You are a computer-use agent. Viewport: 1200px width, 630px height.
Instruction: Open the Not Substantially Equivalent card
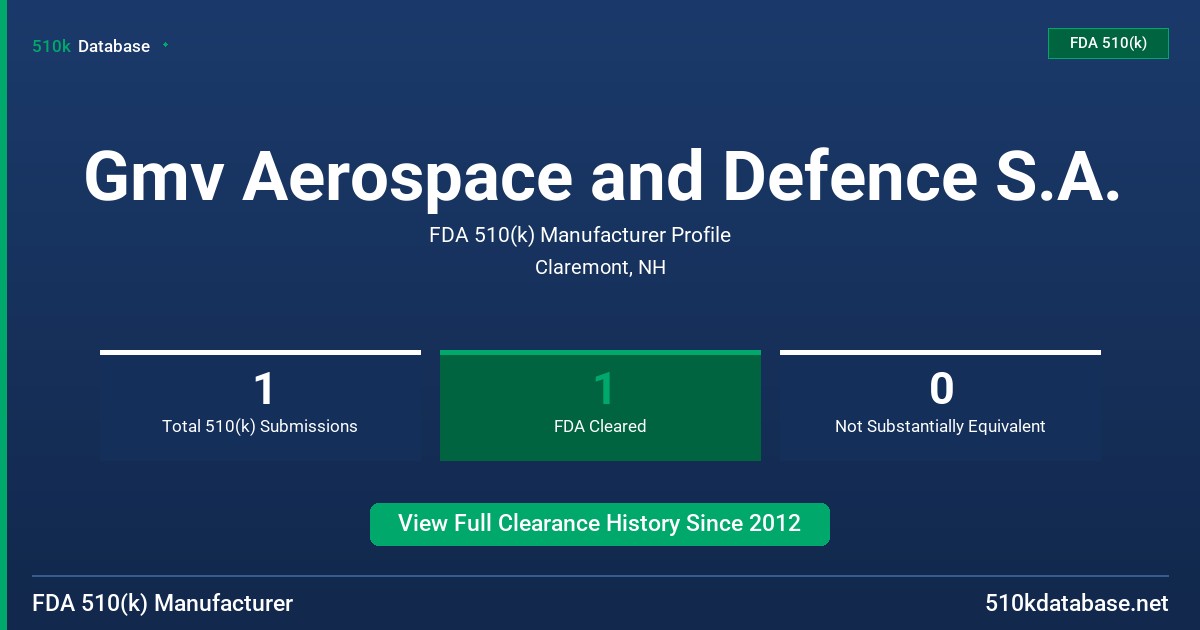pos(940,405)
